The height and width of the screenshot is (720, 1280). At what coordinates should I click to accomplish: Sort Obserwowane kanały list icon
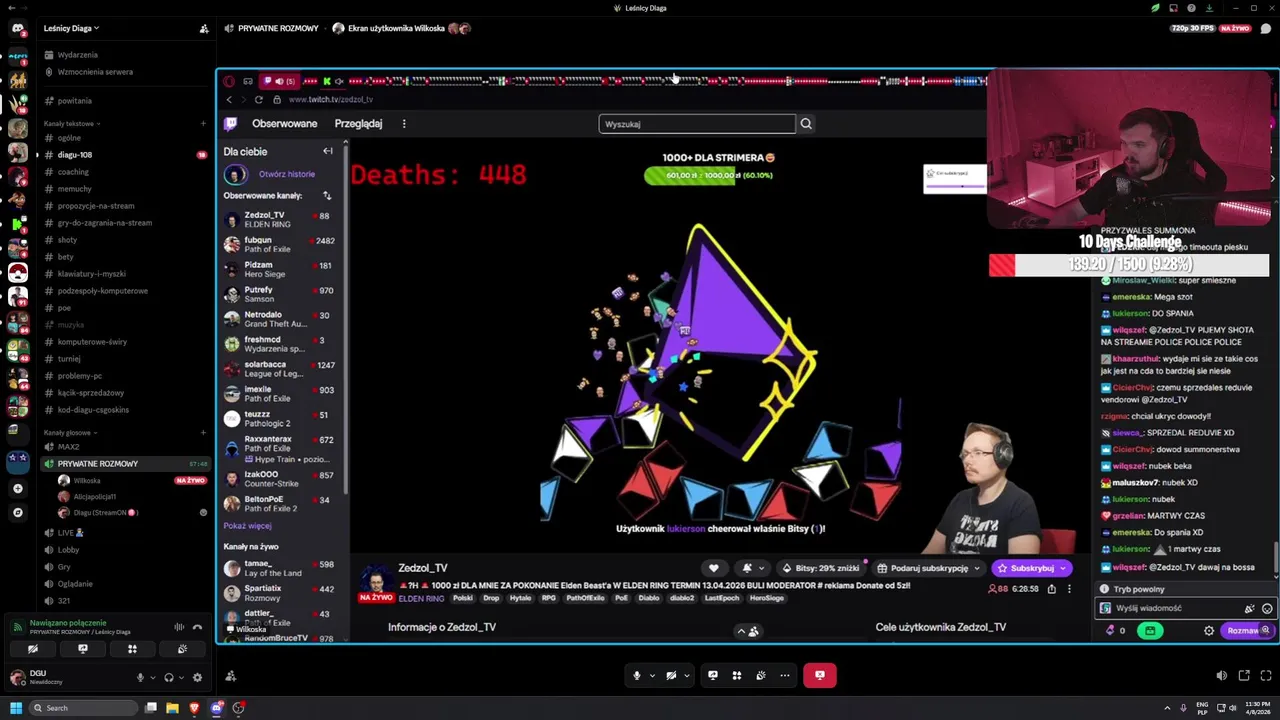coord(326,196)
